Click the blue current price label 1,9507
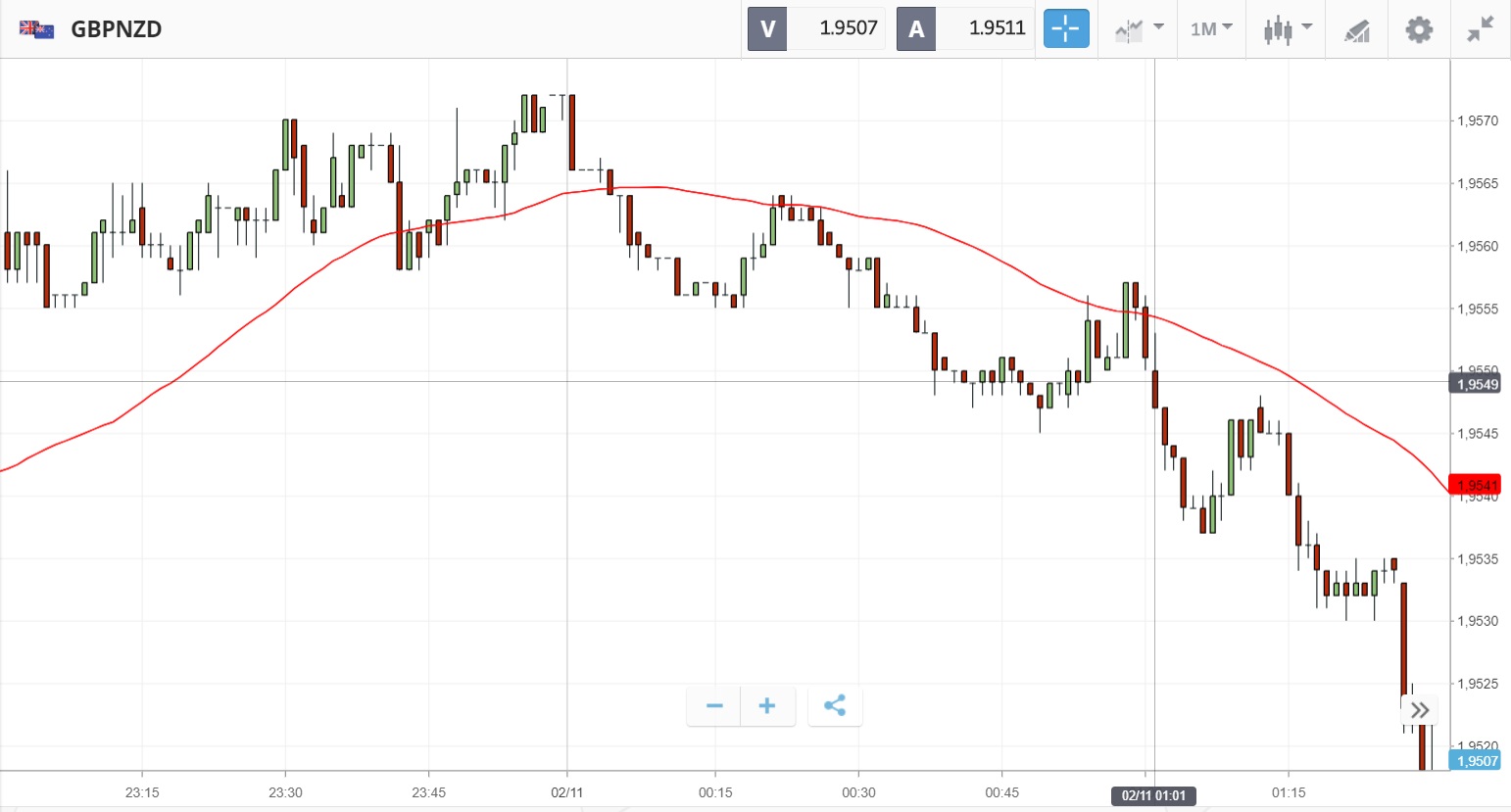Viewport: 1511px width, 812px height. 1475,761
